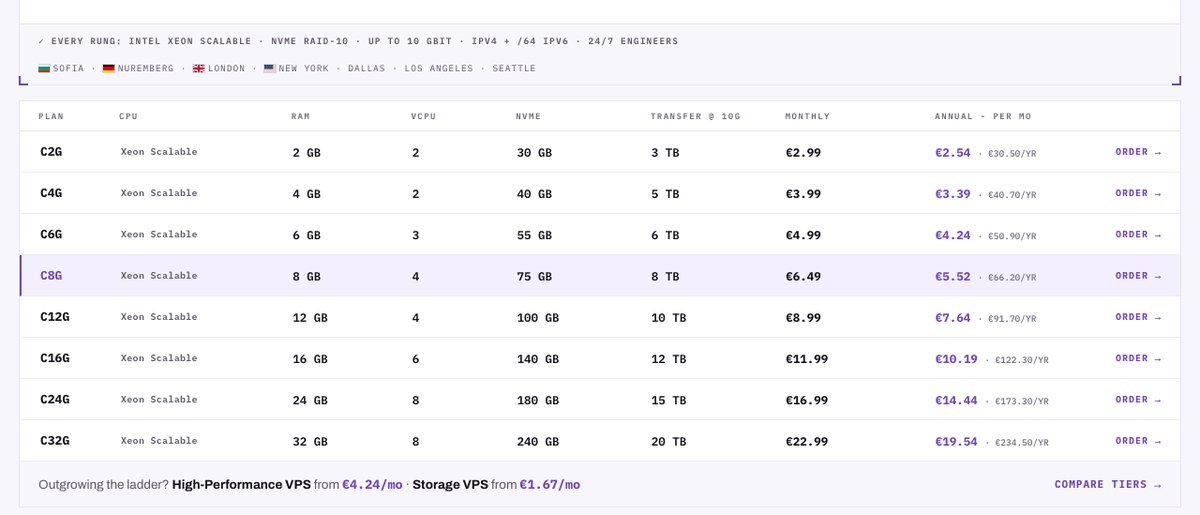Select the Dallas location text

point(366,68)
